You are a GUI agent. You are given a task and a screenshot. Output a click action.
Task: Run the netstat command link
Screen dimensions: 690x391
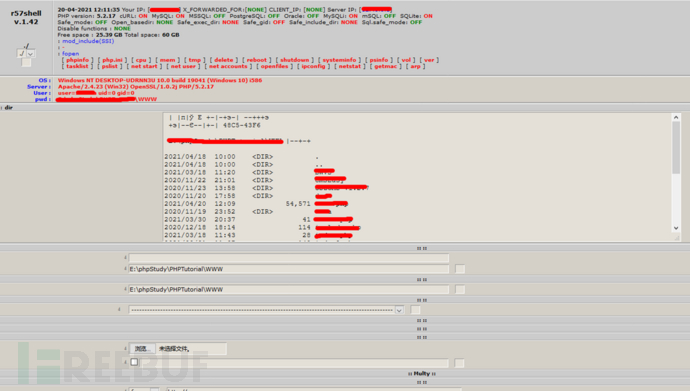tap(350, 66)
